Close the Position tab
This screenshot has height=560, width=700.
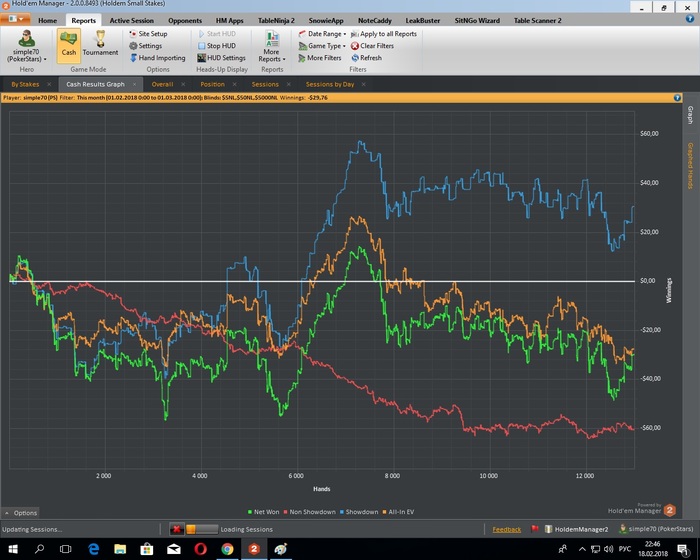234,84
